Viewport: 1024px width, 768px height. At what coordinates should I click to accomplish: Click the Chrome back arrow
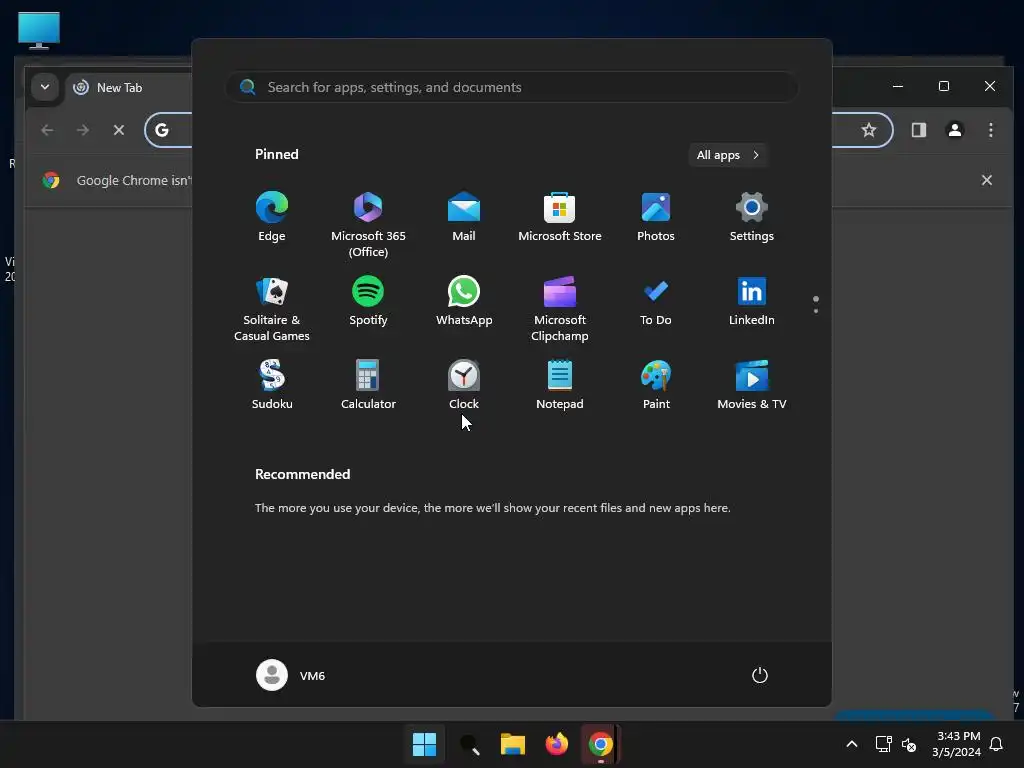[x=47, y=130]
